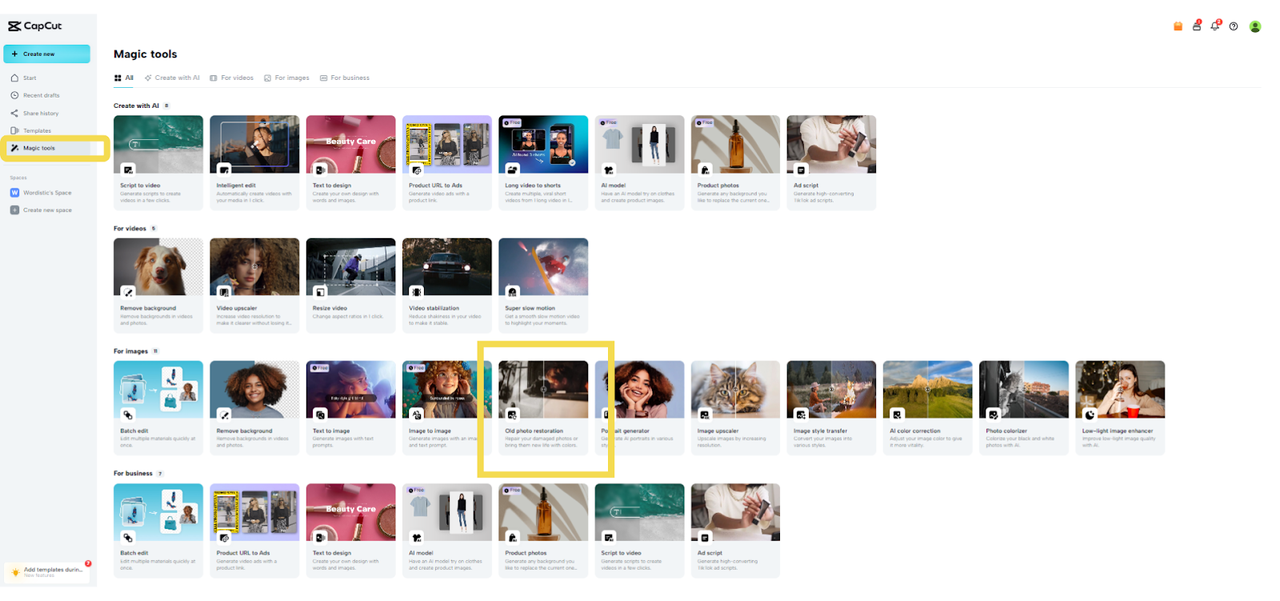This screenshot has width=1280, height=601.
Task: Open Batch edit thumbnail under For business
Action: click(x=158, y=512)
